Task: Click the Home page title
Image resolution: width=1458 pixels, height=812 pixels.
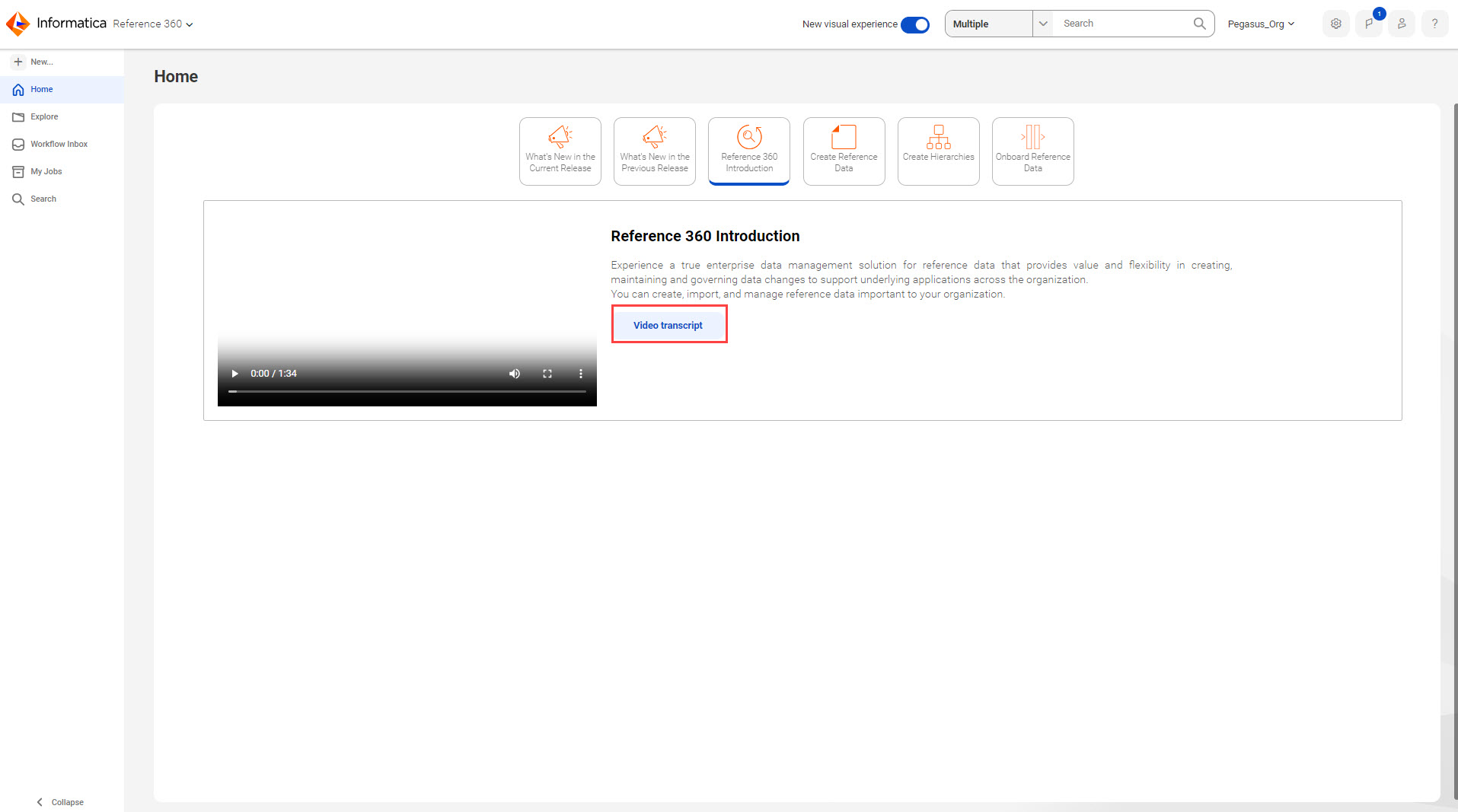Action: (x=176, y=77)
